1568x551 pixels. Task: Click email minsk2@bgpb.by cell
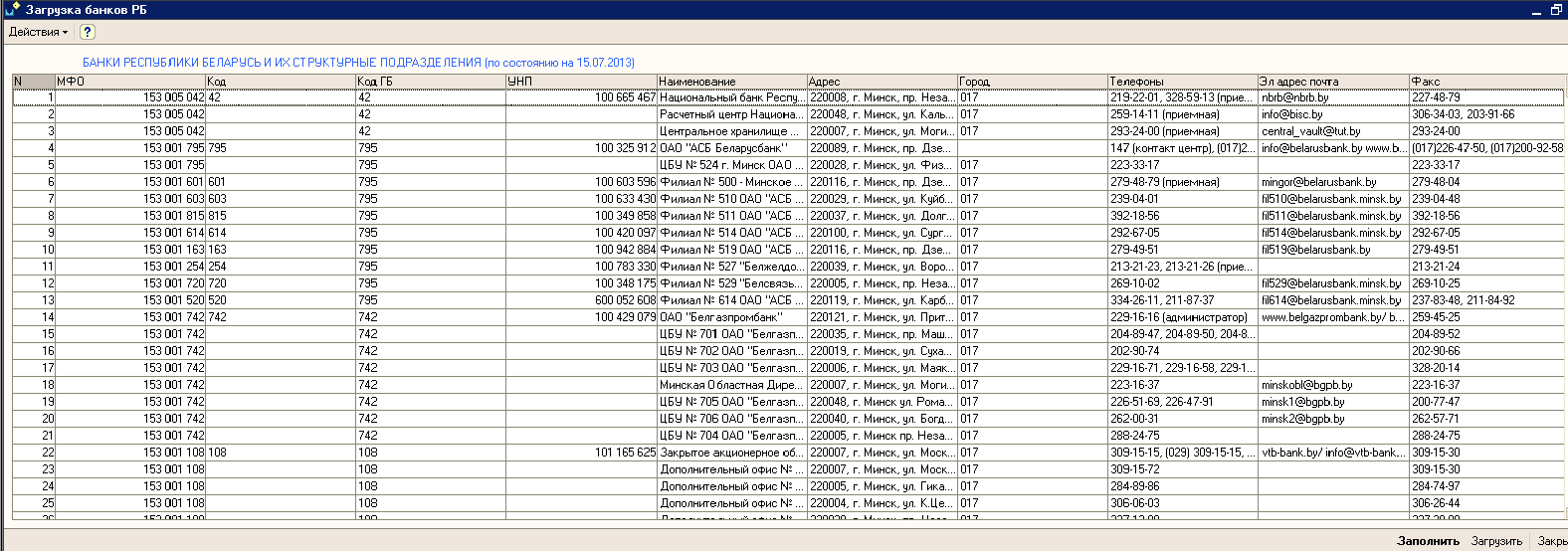[1333, 419]
